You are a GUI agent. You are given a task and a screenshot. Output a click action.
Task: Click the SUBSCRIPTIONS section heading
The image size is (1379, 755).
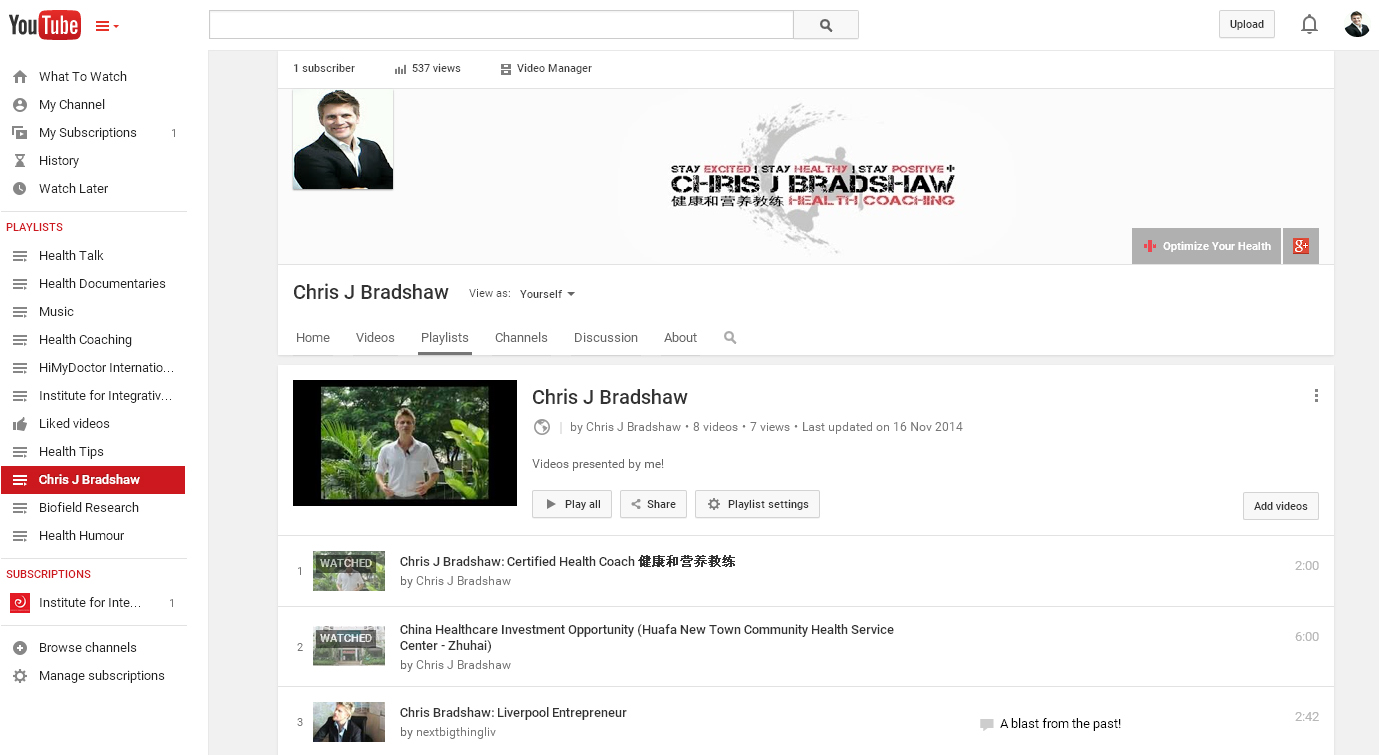point(49,574)
